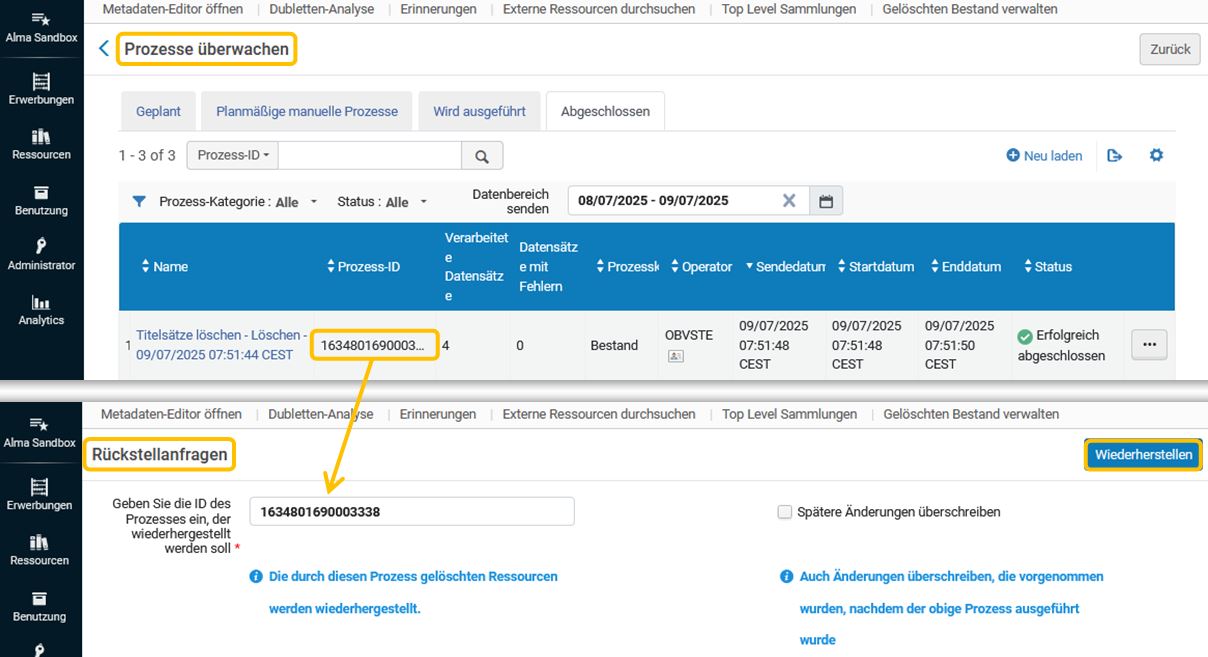Screen dimensions: 1208x657
Task: Click Alma Sandbox logo in upper sidebar
Action: point(40,26)
